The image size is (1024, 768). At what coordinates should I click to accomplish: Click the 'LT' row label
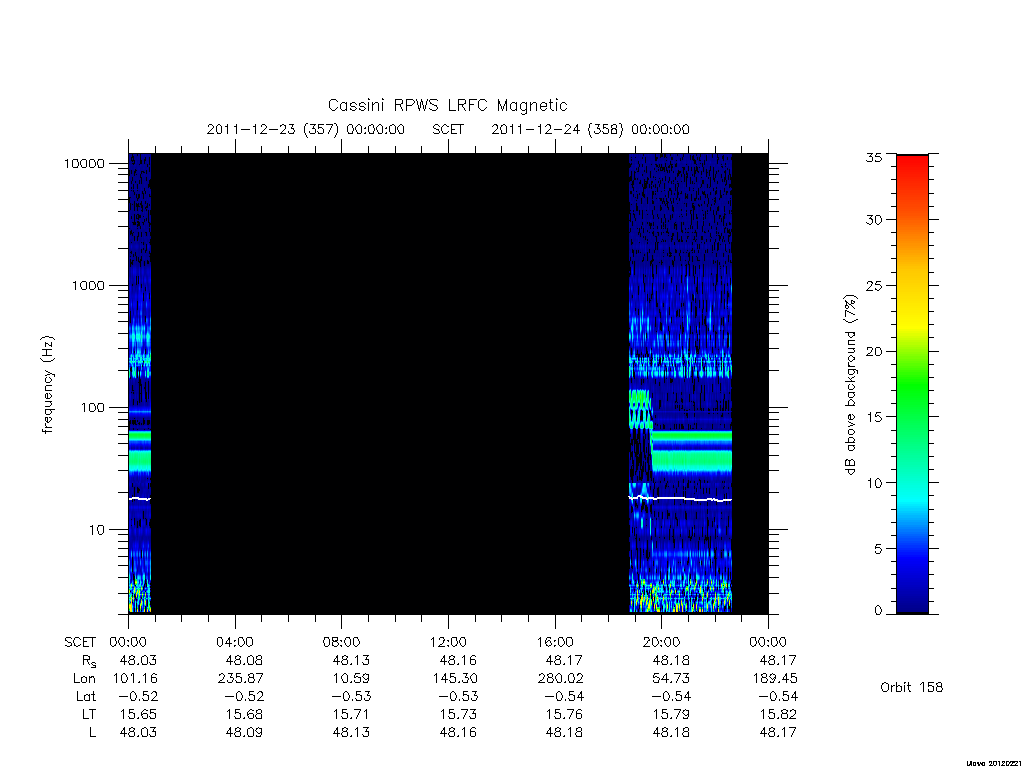89,714
